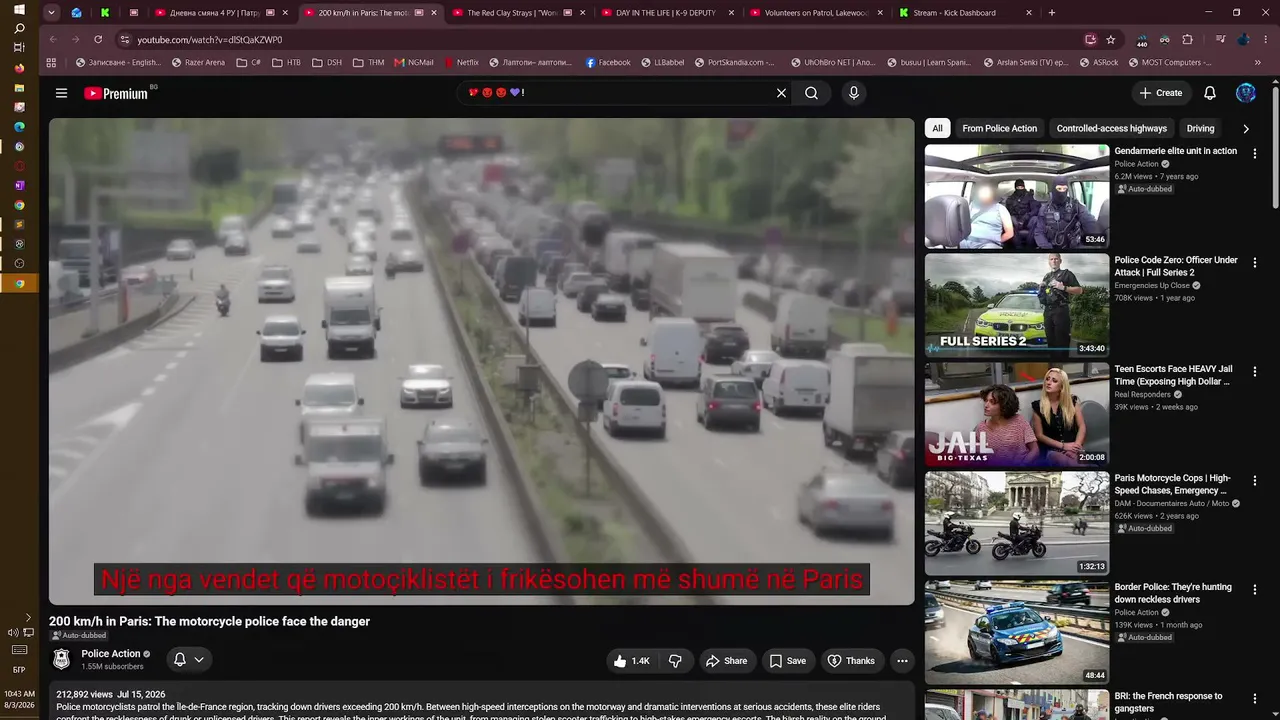Click the address bar URL
This screenshot has height=720, width=1280.
coord(210,40)
